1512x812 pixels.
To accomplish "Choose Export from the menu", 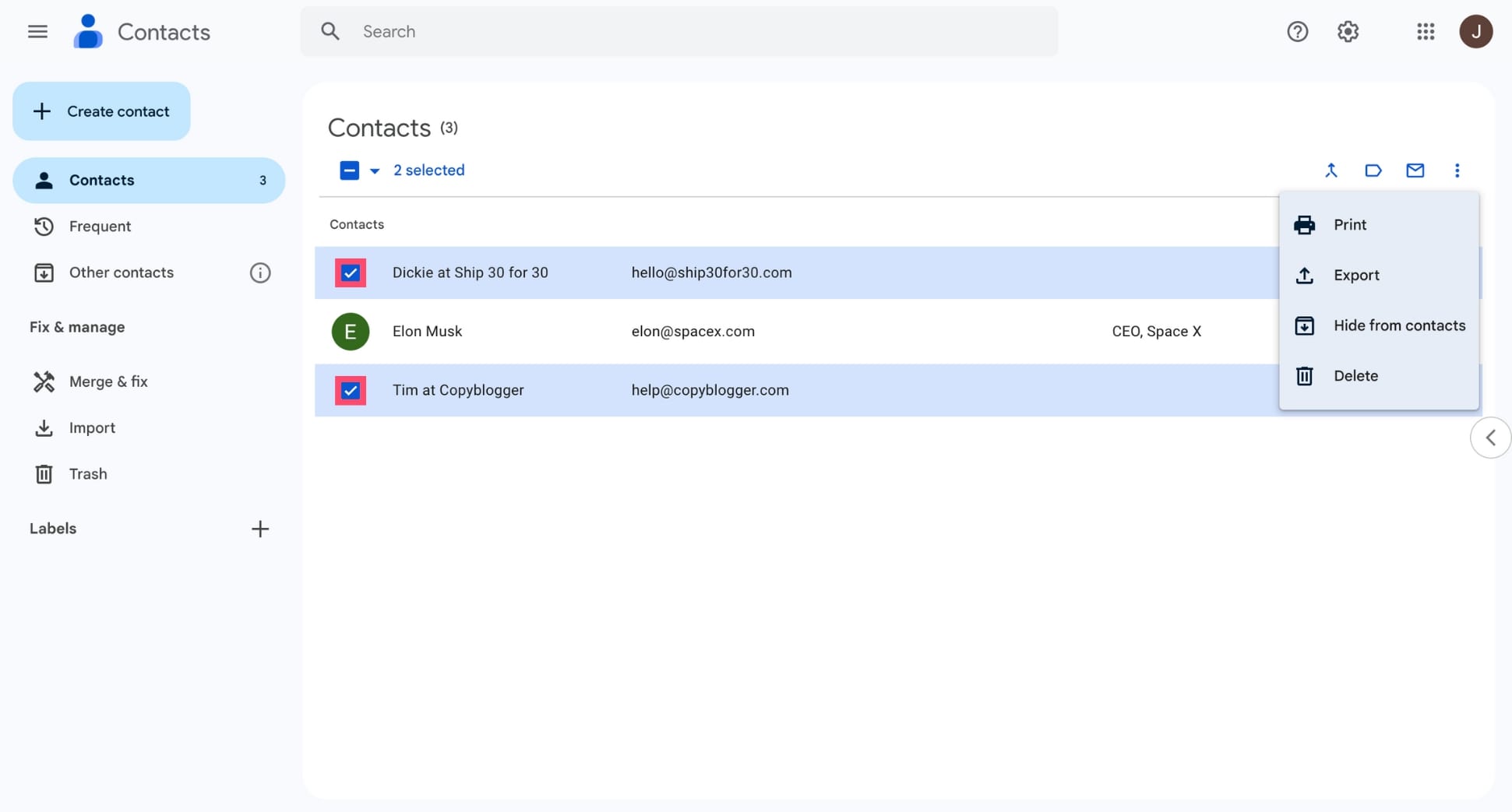I will pyautogui.click(x=1379, y=276).
